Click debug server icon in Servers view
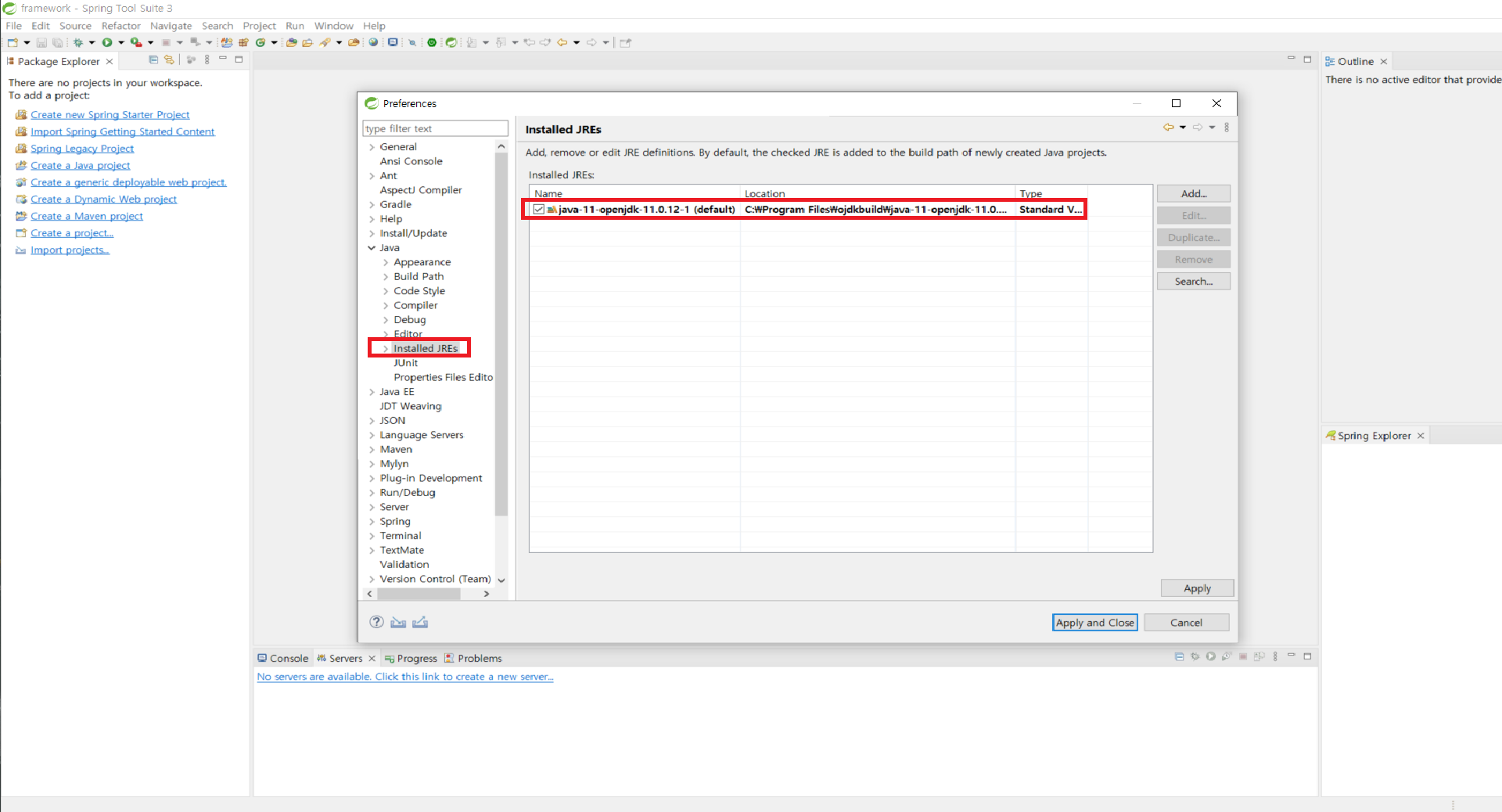1502x812 pixels. (x=1195, y=656)
